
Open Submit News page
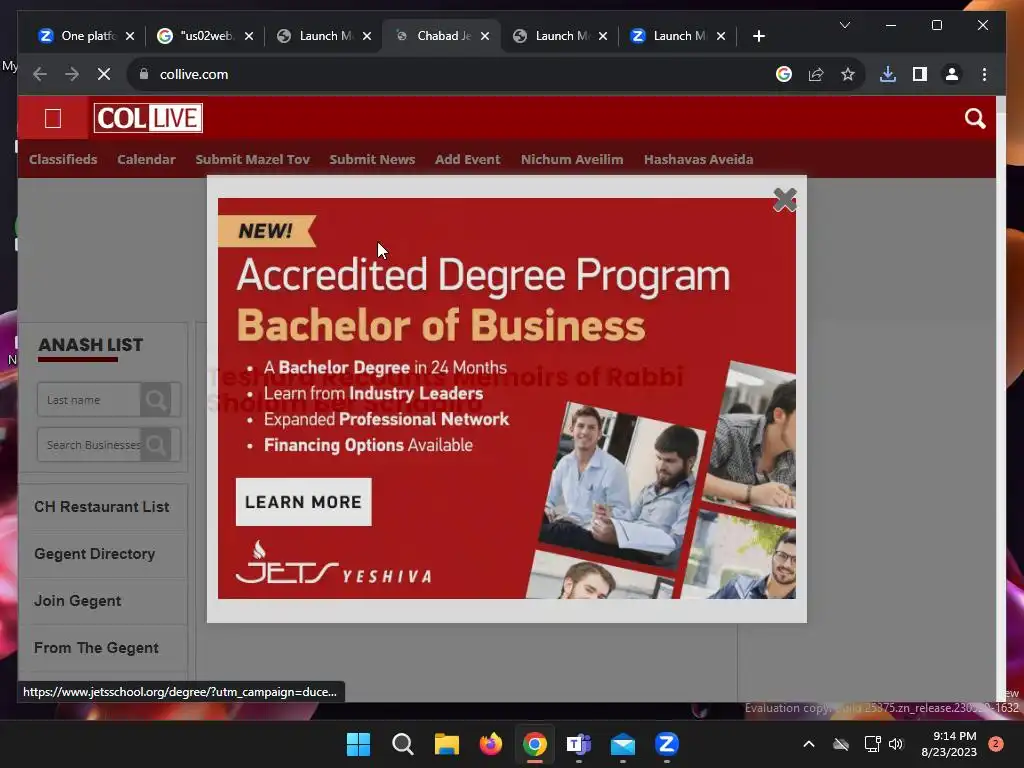(x=372, y=159)
